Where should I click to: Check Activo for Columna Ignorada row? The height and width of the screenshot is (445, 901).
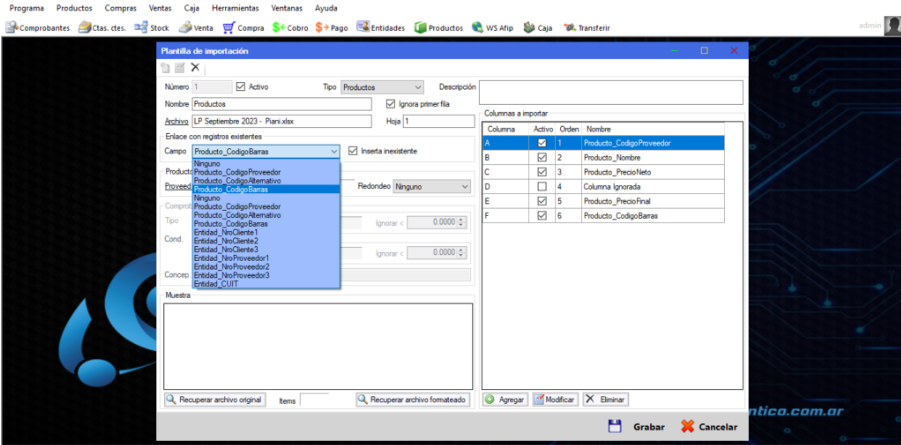click(542, 187)
